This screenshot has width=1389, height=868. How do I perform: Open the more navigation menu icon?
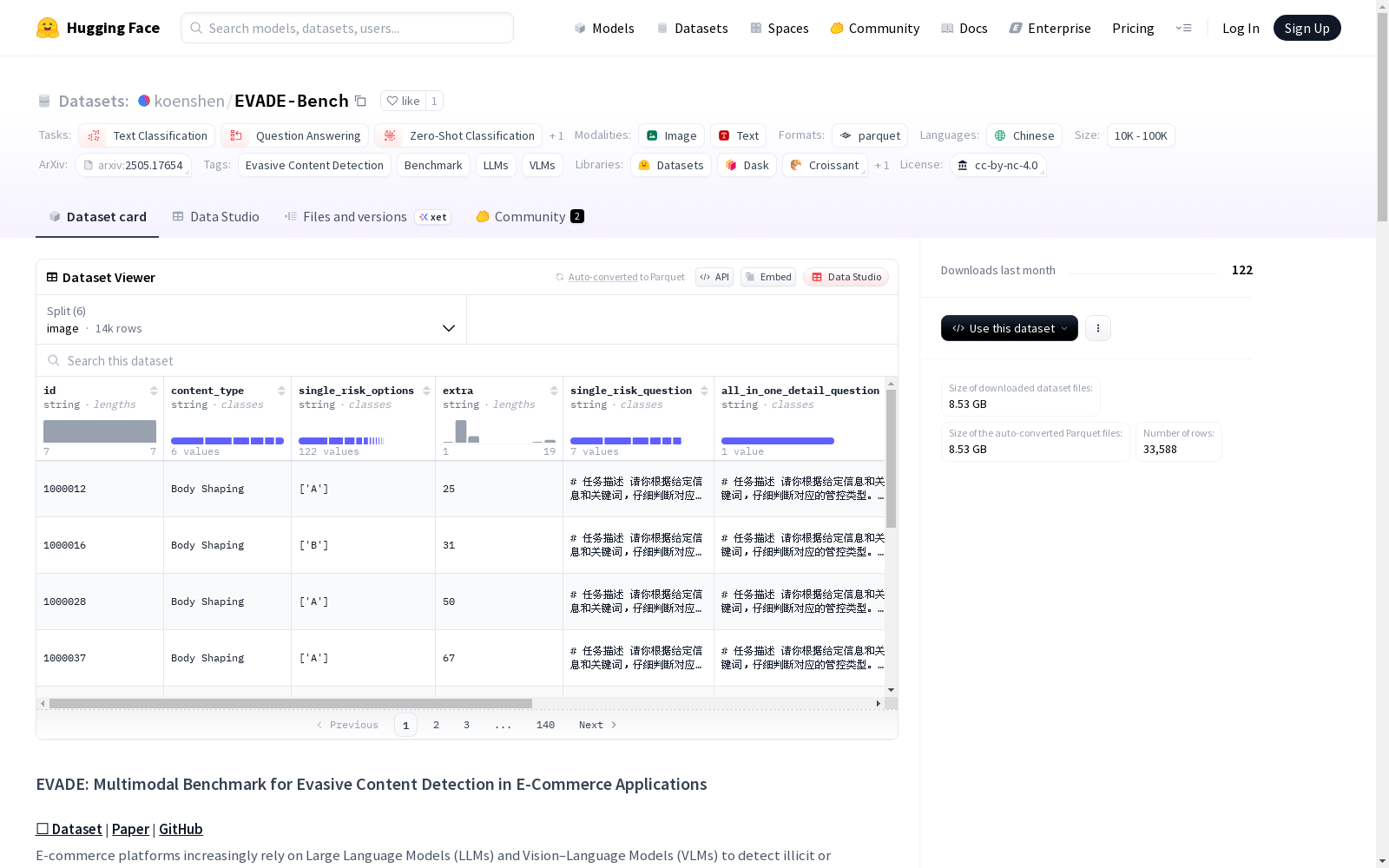point(1183,28)
